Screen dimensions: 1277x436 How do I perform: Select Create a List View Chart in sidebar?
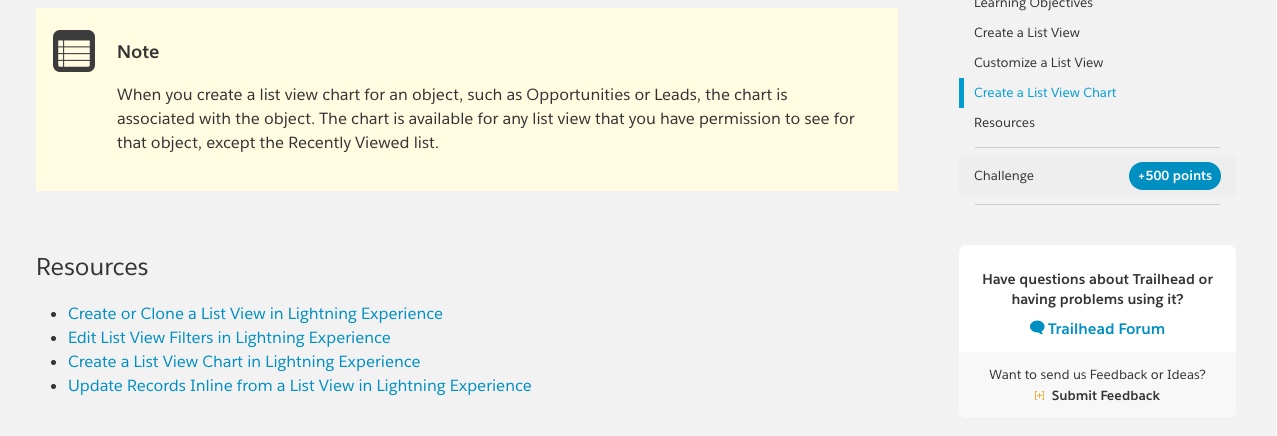click(1044, 93)
